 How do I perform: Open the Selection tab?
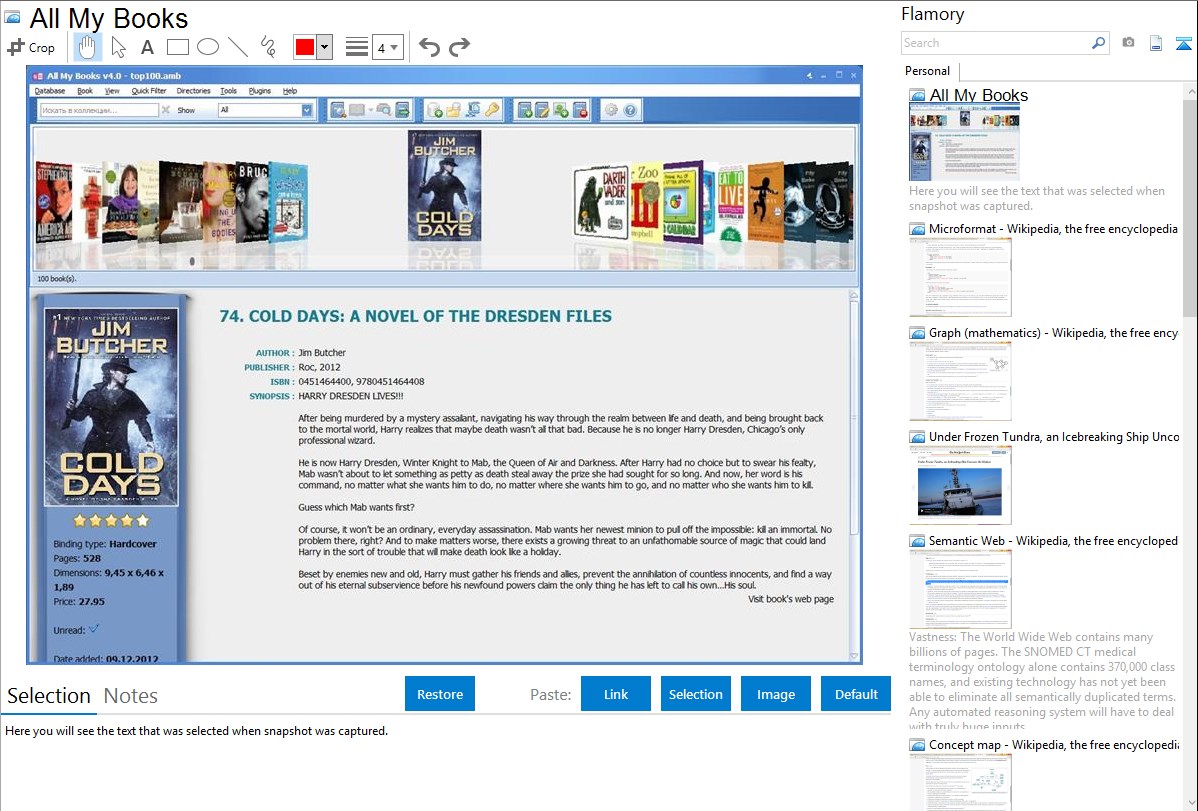click(49, 696)
